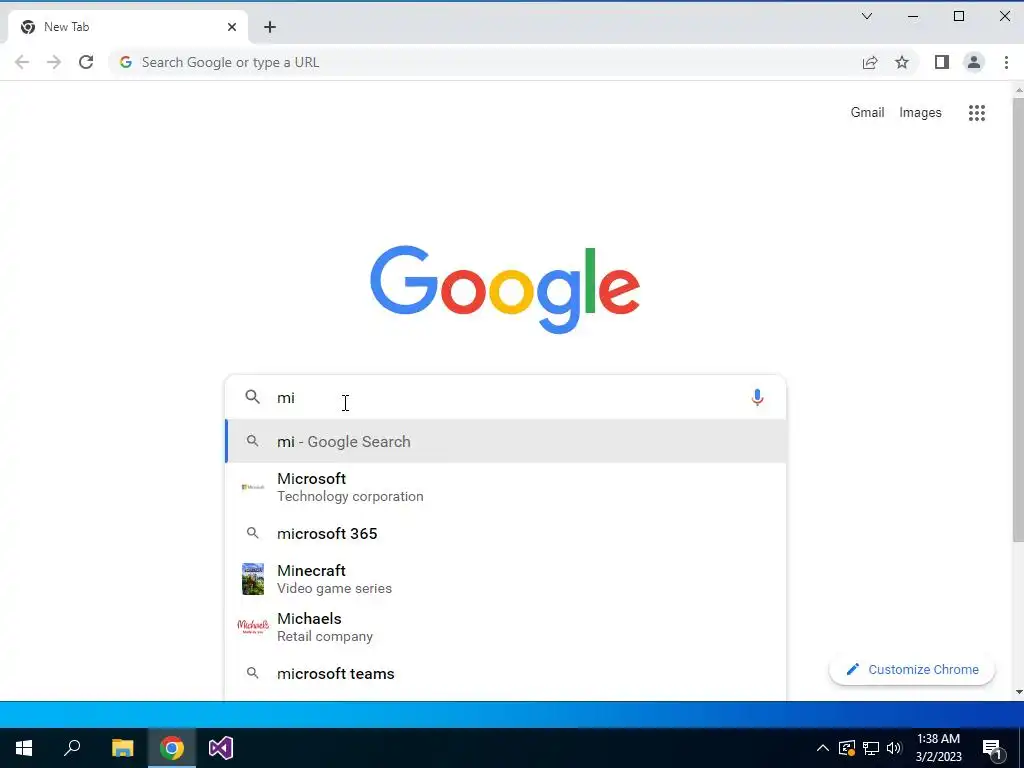The width and height of the screenshot is (1024, 768).
Task: Click the magnifier icon in the search box
Action: 253,397
